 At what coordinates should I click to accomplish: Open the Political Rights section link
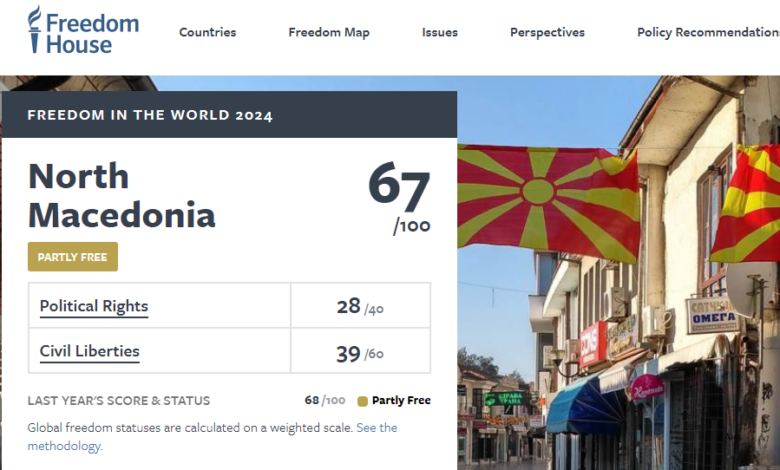(94, 307)
